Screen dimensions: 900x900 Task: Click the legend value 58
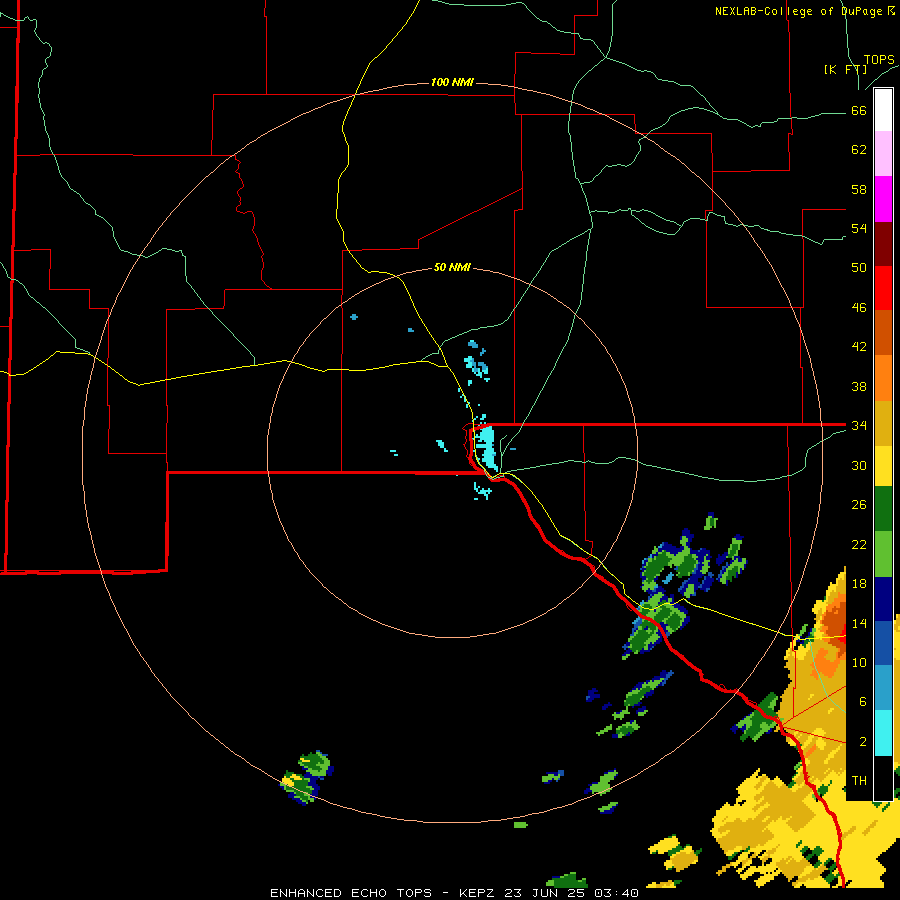pos(859,189)
